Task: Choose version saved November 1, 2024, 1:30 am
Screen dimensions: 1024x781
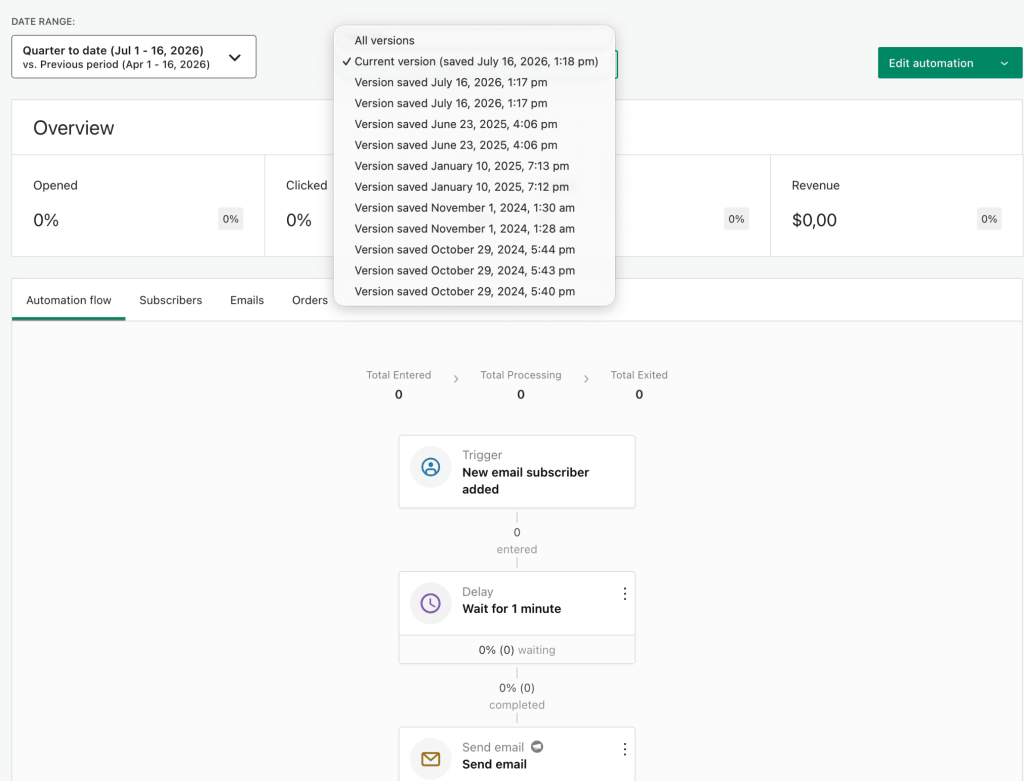Action: tap(474, 208)
